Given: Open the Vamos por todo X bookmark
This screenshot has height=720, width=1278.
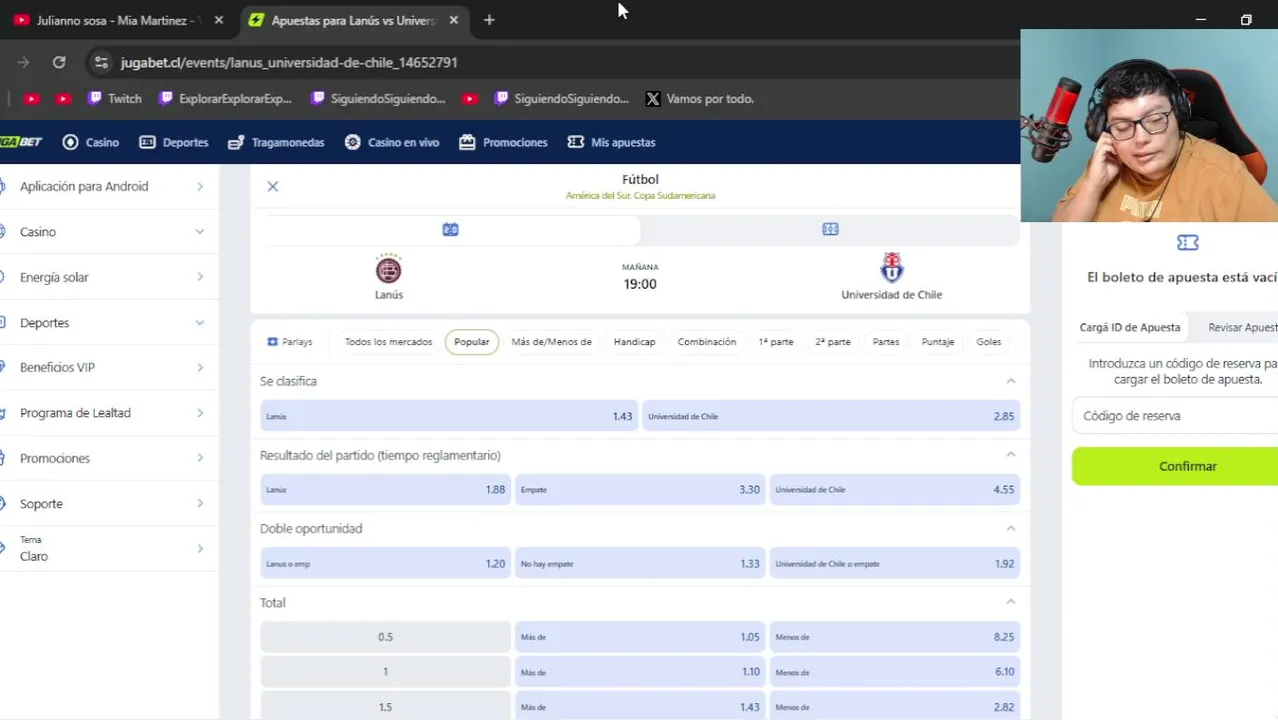Looking at the screenshot, I should (700, 99).
